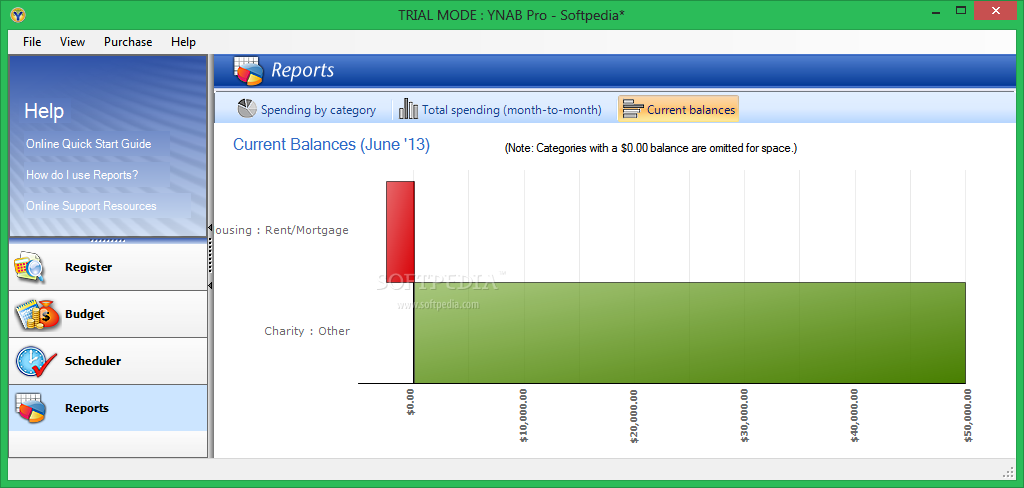Open the Scheduler section

[108, 361]
